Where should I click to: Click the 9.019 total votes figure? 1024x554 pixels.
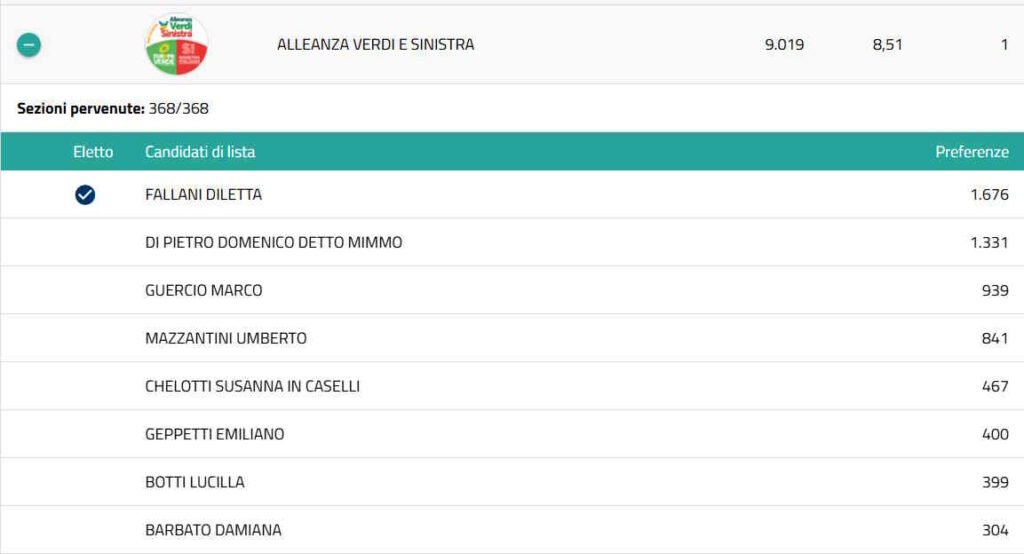[784, 45]
